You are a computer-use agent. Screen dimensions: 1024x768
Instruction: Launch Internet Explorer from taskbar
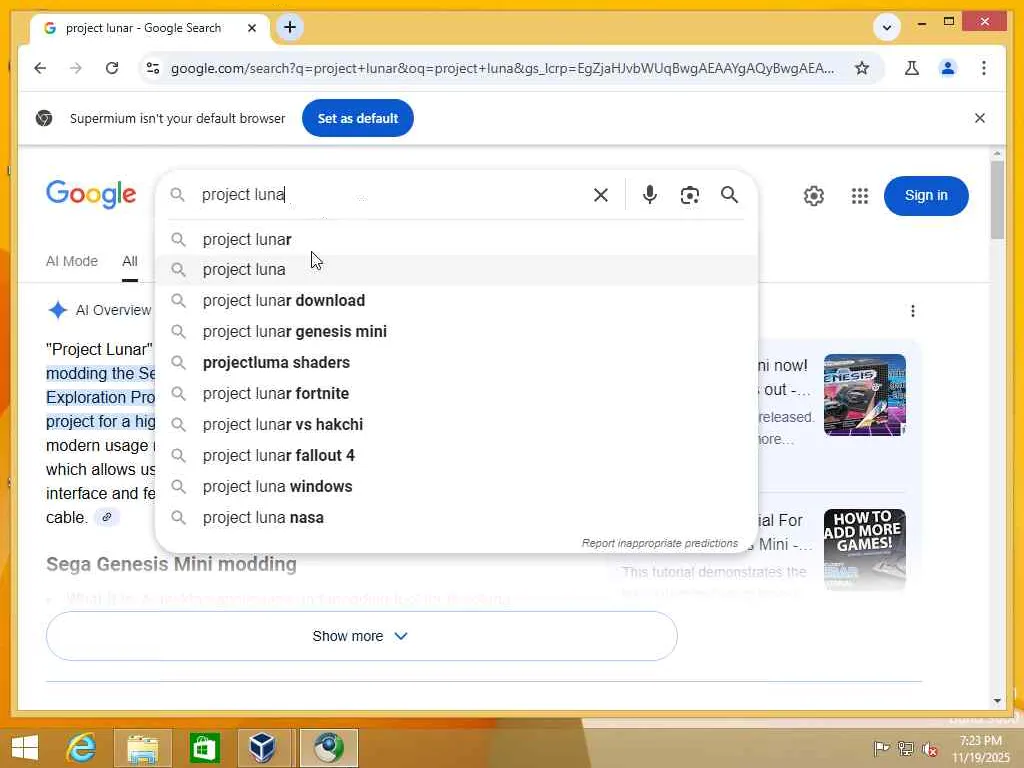pos(82,748)
